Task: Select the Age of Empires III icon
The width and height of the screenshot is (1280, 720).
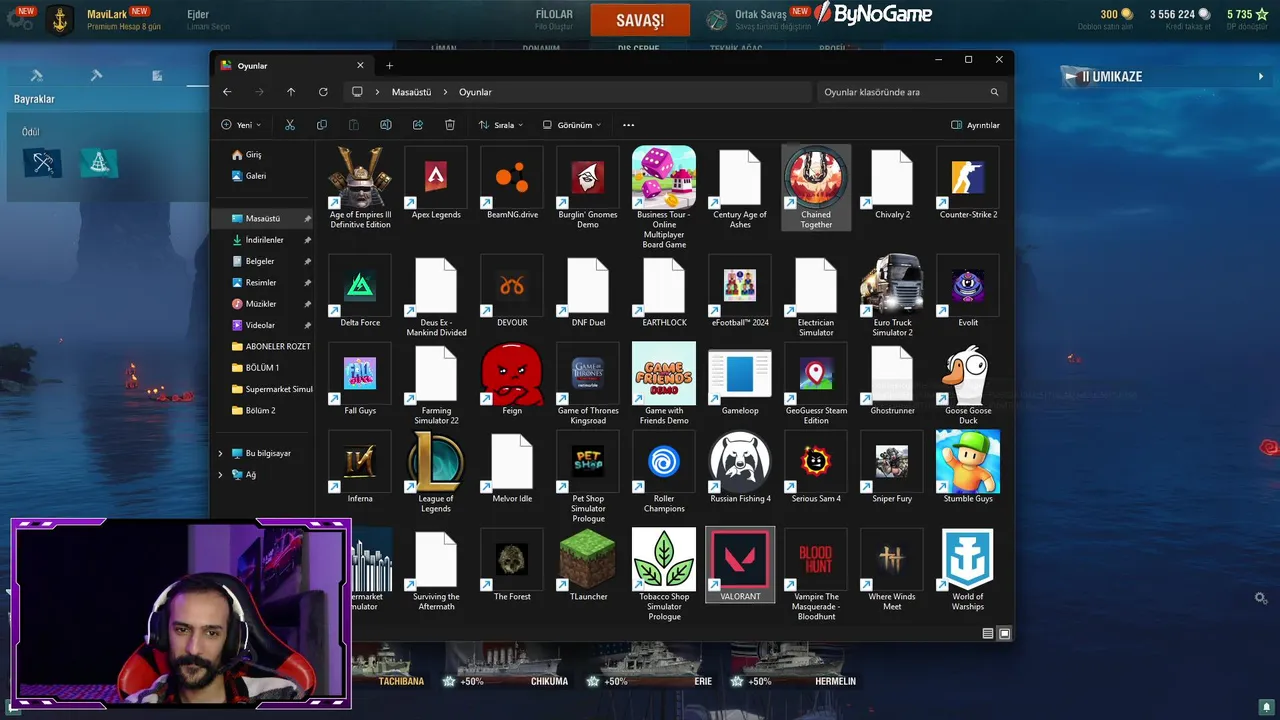Action: tap(360, 178)
